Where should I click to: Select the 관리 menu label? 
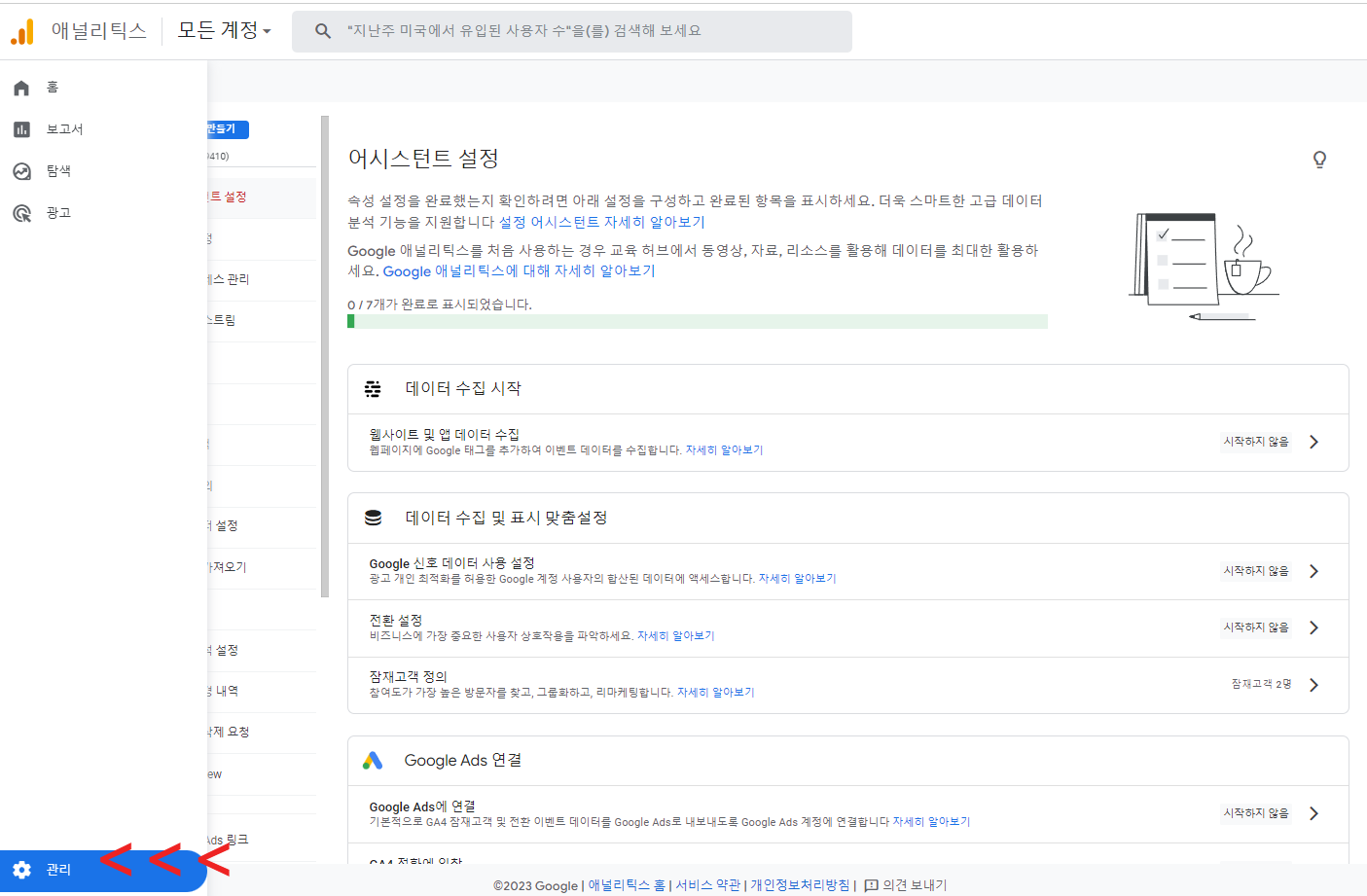coord(58,870)
